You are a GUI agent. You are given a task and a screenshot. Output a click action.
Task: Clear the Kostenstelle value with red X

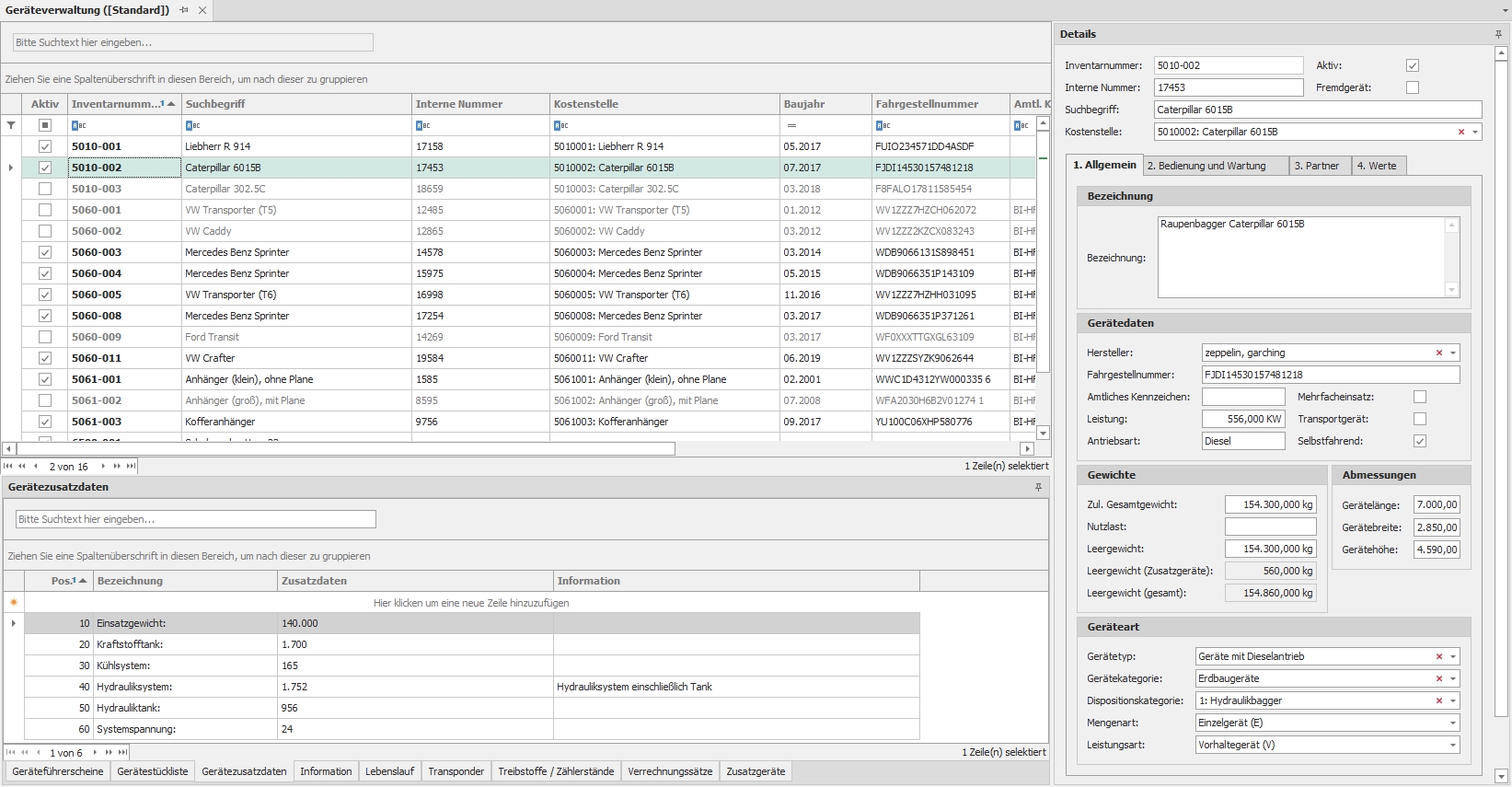[1461, 132]
